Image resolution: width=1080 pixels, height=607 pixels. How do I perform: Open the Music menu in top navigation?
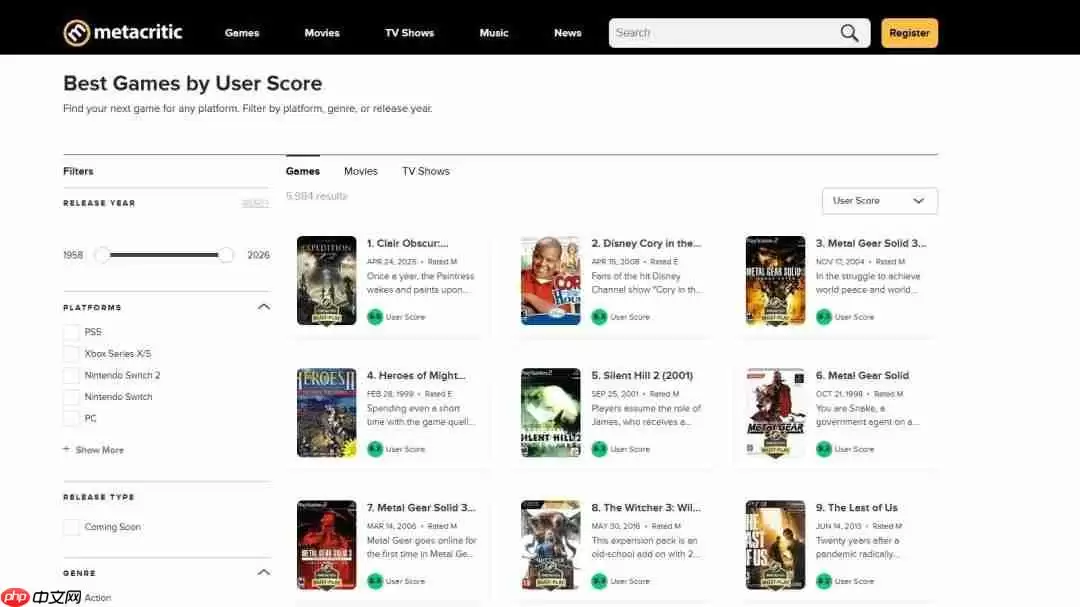[x=494, y=33]
